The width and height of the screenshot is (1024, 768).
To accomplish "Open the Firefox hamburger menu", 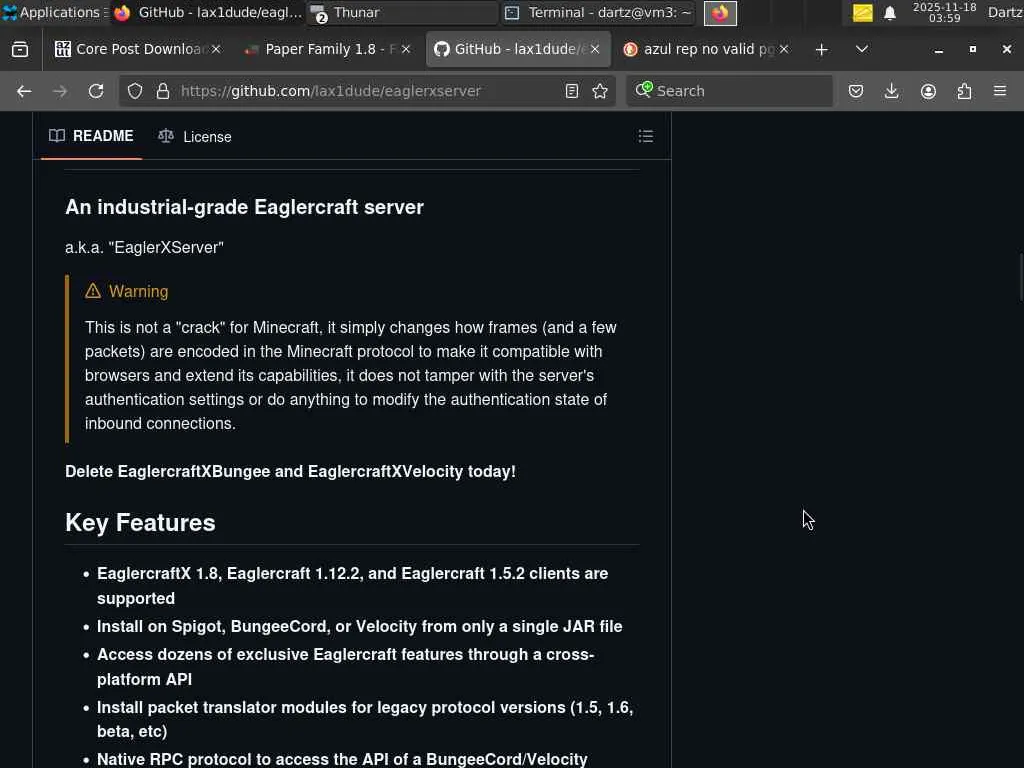I will tap(1000, 91).
